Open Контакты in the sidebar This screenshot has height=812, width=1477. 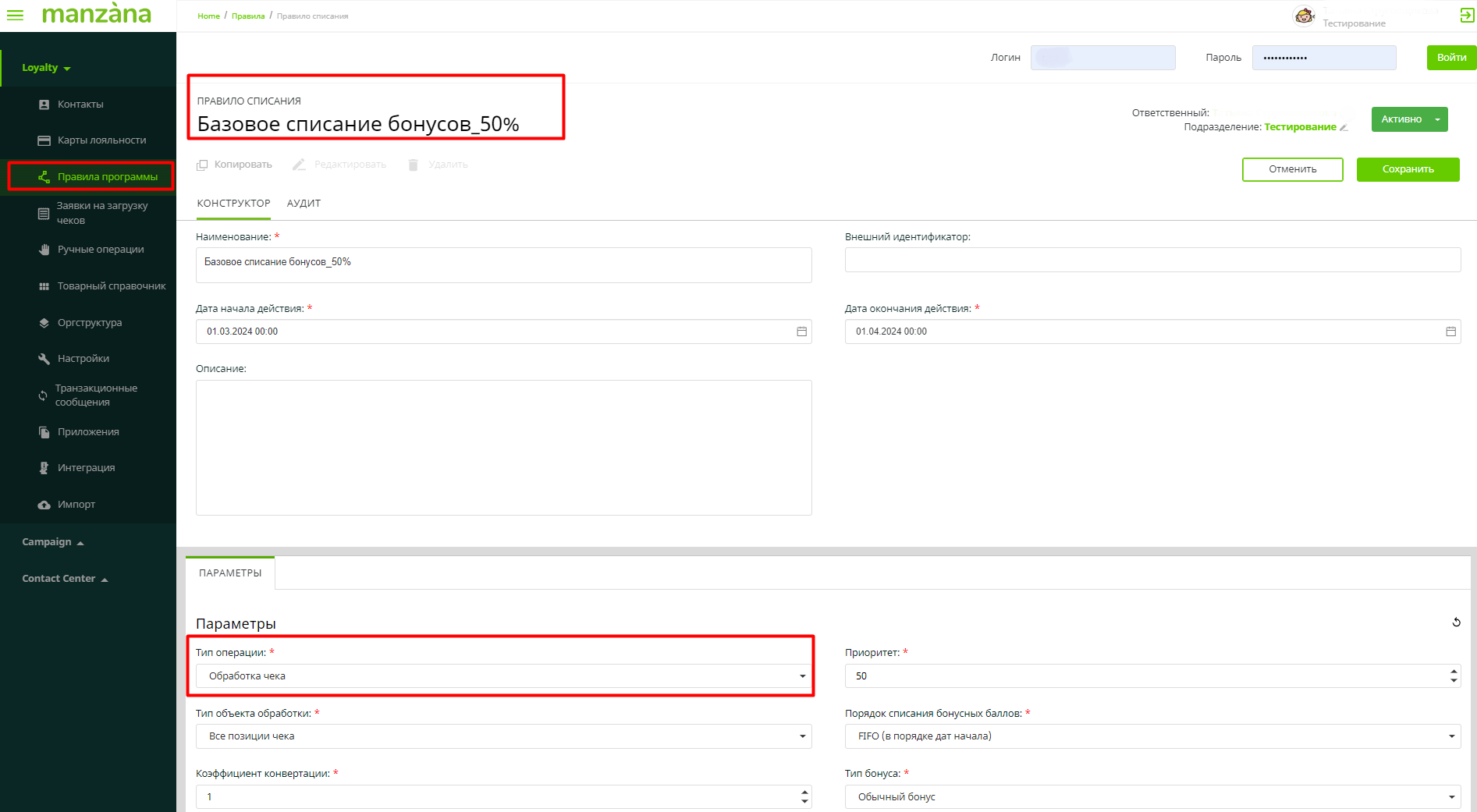click(x=80, y=105)
